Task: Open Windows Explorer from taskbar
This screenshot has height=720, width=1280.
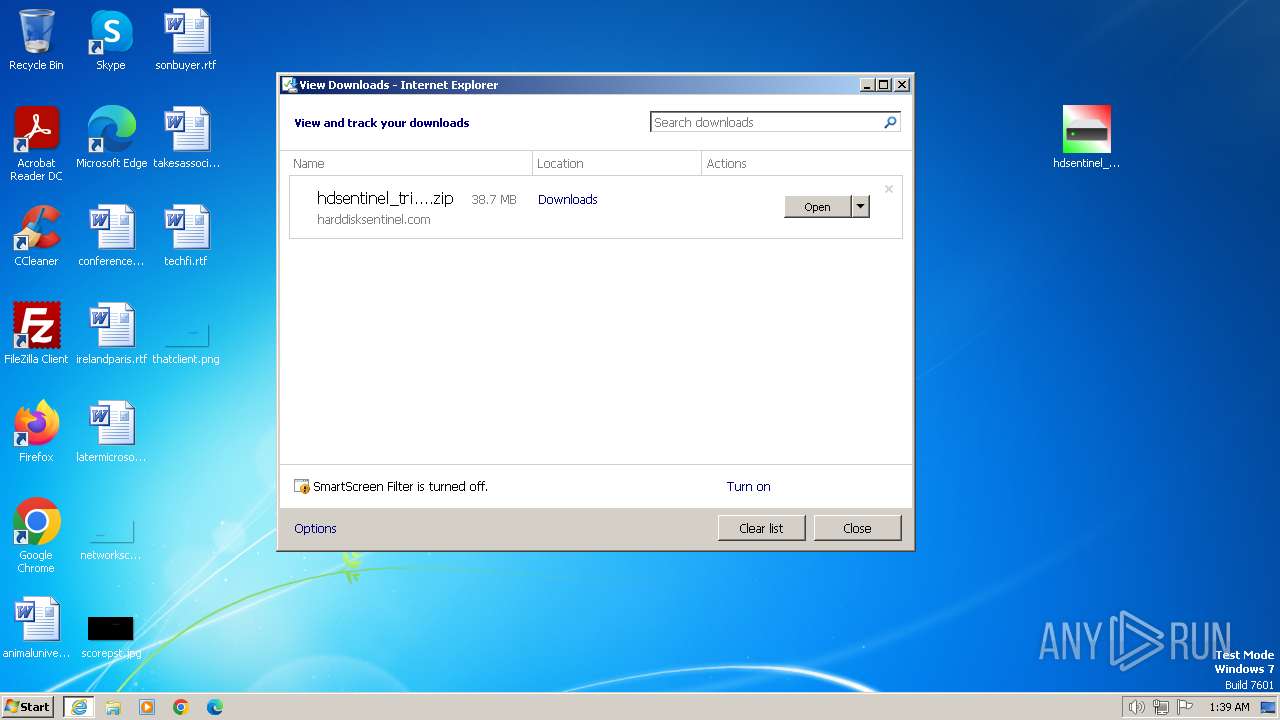Action: tap(113, 707)
